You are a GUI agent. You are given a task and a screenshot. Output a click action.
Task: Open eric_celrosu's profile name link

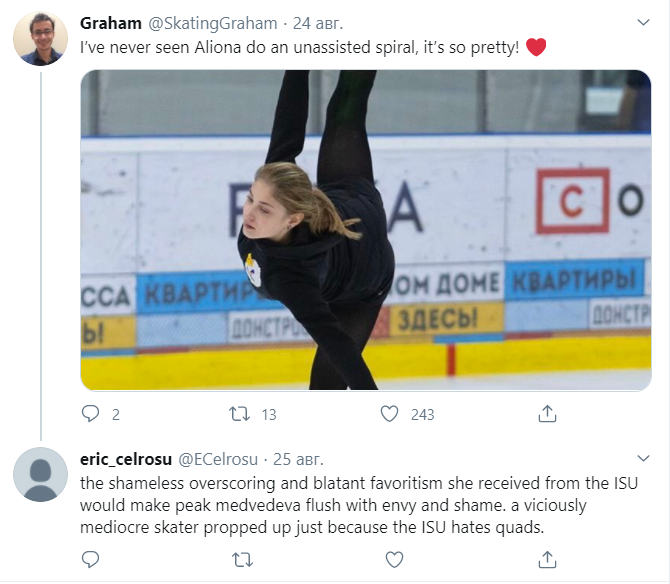[125, 459]
